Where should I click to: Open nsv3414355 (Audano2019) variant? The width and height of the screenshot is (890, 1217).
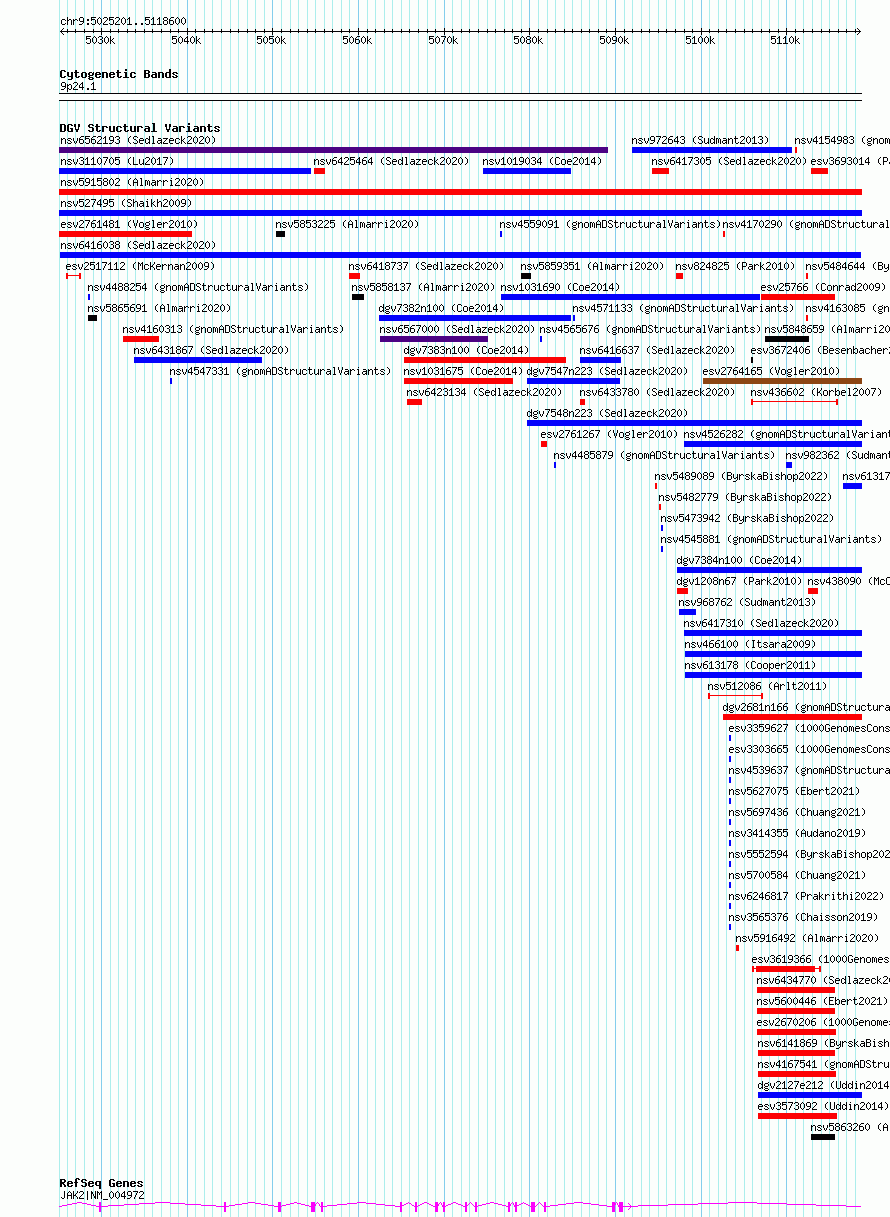coord(797,833)
